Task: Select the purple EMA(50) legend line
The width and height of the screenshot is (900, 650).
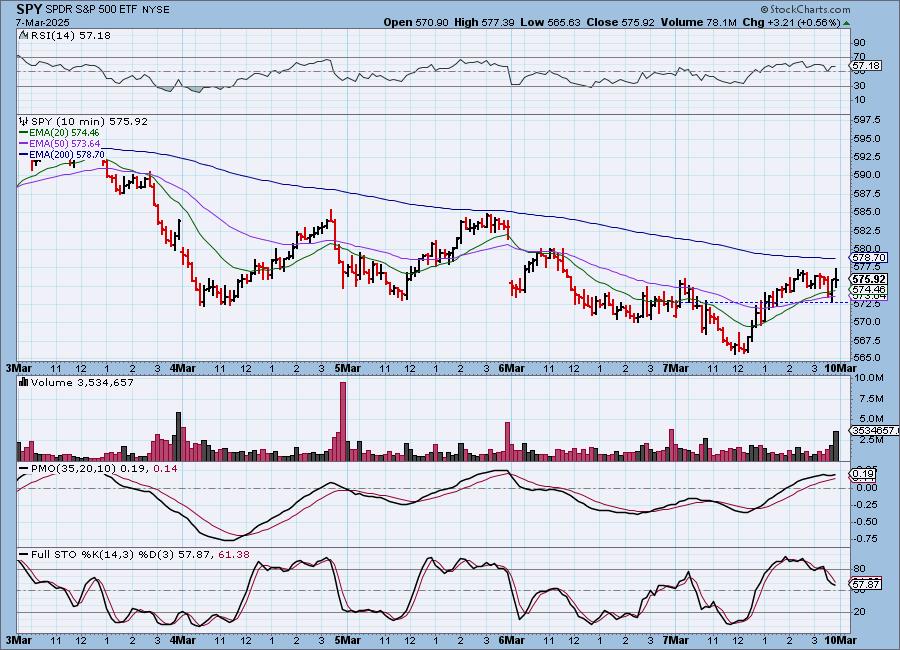Action: coord(24,144)
